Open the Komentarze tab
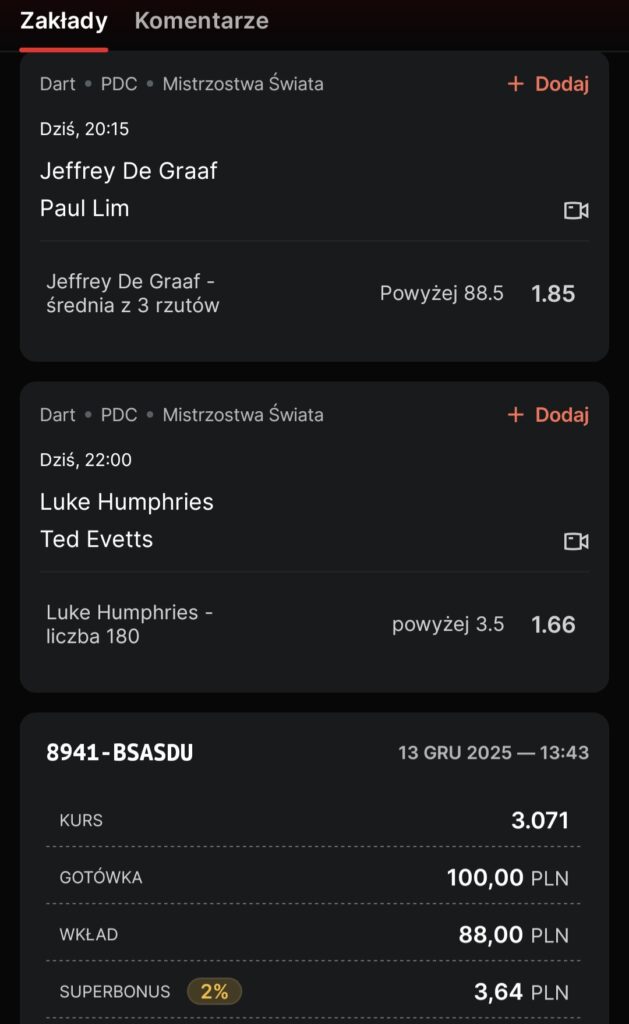Viewport: 629px width, 1024px height. [x=201, y=21]
